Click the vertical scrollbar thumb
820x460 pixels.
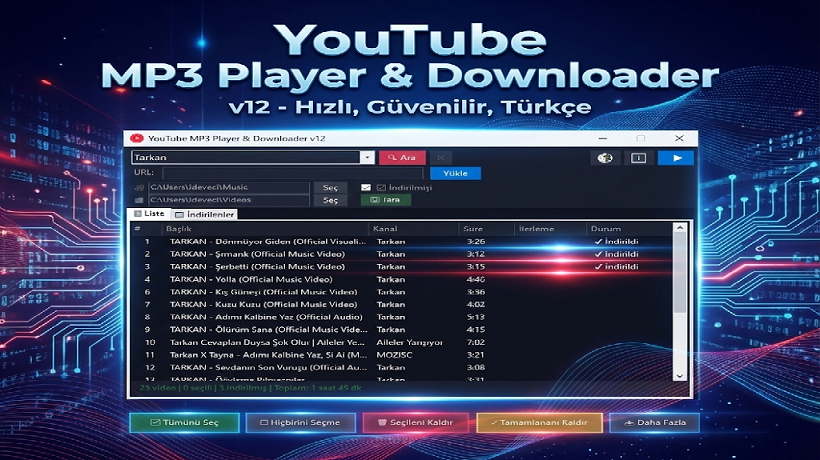pos(680,273)
